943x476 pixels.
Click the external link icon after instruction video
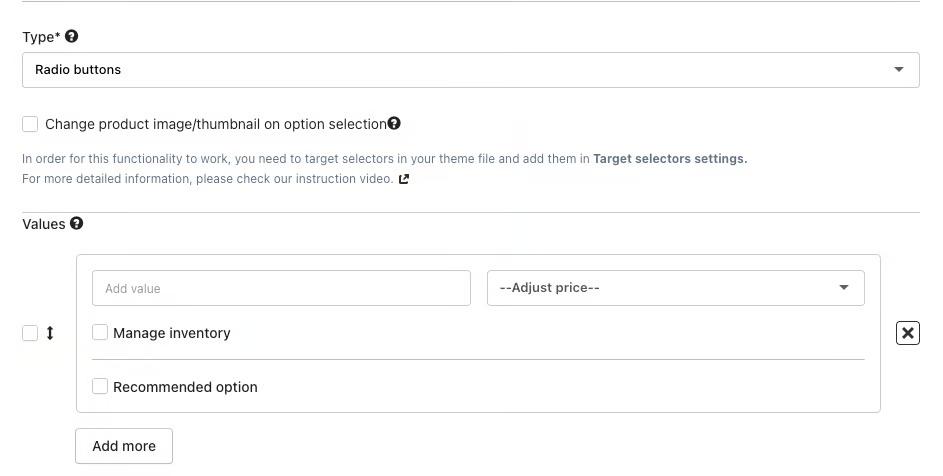click(x=404, y=179)
